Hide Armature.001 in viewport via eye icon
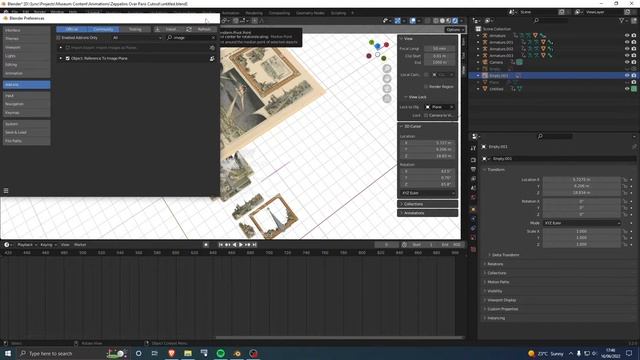Screen dimensions: 640x360 [x=627, y=42]
